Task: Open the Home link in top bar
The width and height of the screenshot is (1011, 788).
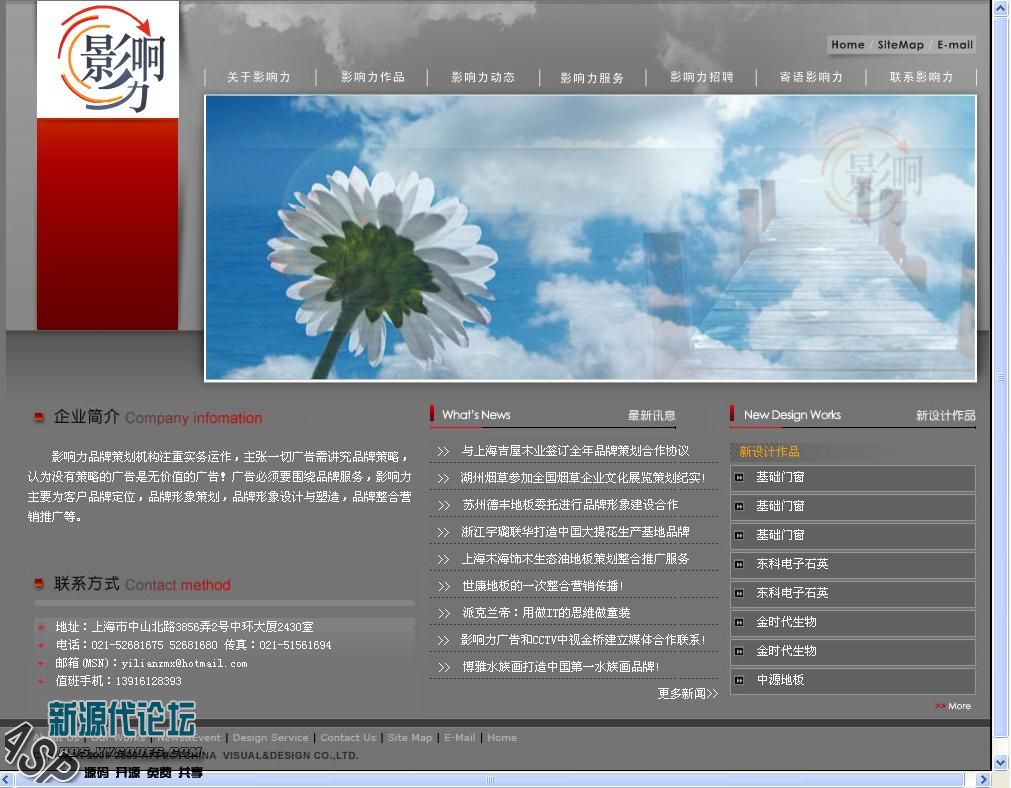Action: point(847,44)
